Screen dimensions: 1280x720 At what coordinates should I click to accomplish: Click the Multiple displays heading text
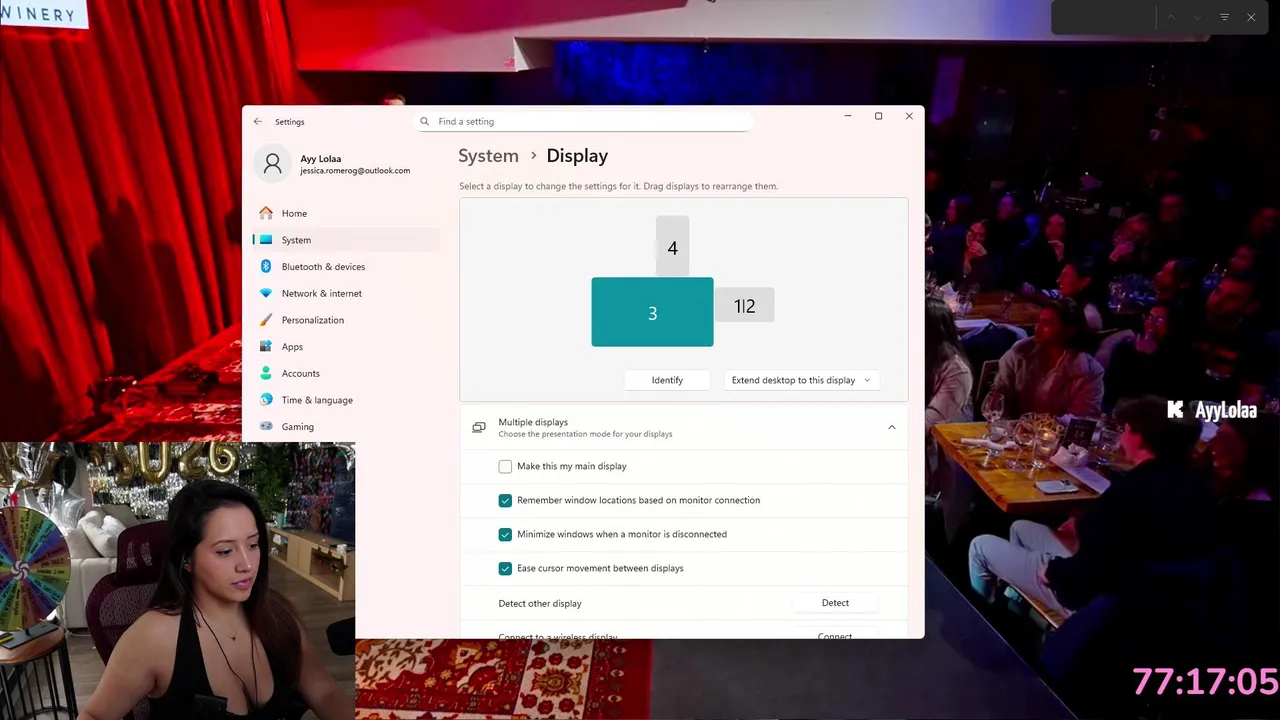click(x=533, y=422)
